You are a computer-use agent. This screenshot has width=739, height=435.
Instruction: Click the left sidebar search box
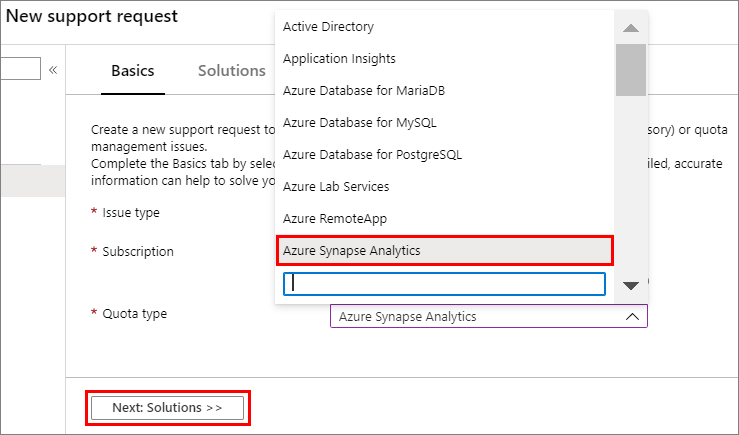click(20, 69)
